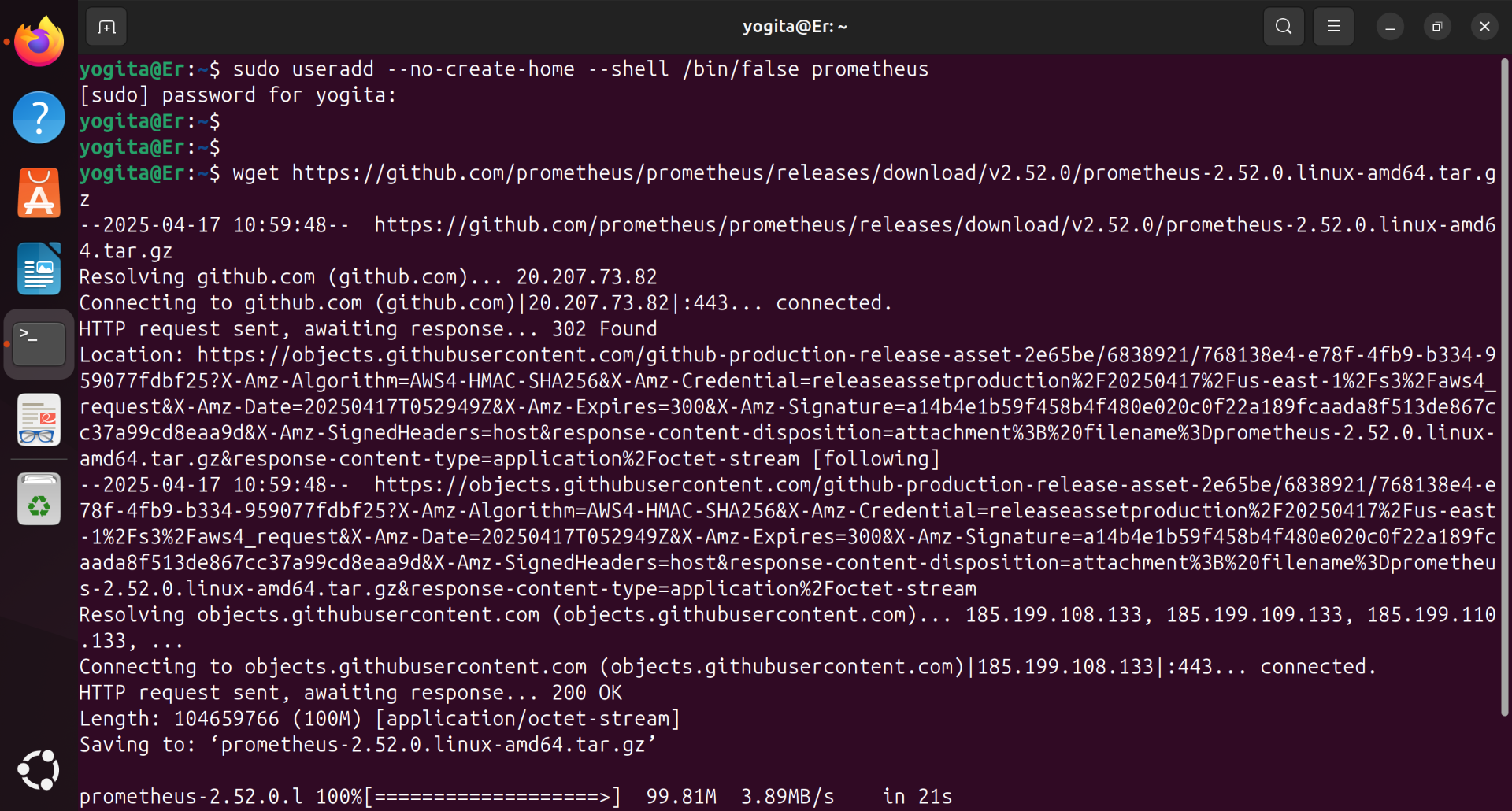
Task: Open the Trash from the dock
Action: 39,499
